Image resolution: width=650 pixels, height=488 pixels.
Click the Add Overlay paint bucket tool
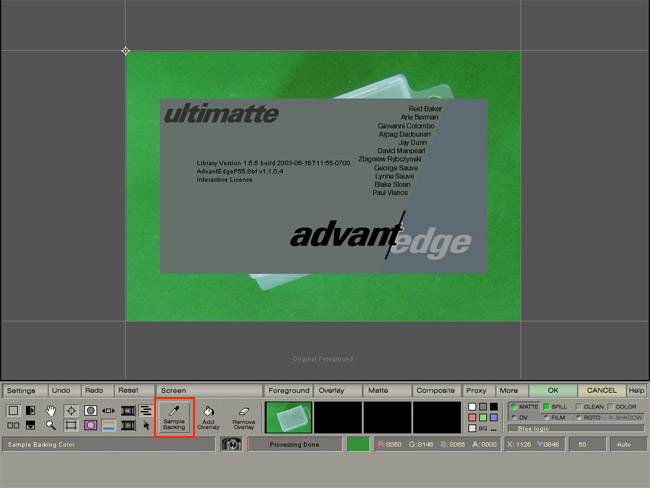click(208, 417)
